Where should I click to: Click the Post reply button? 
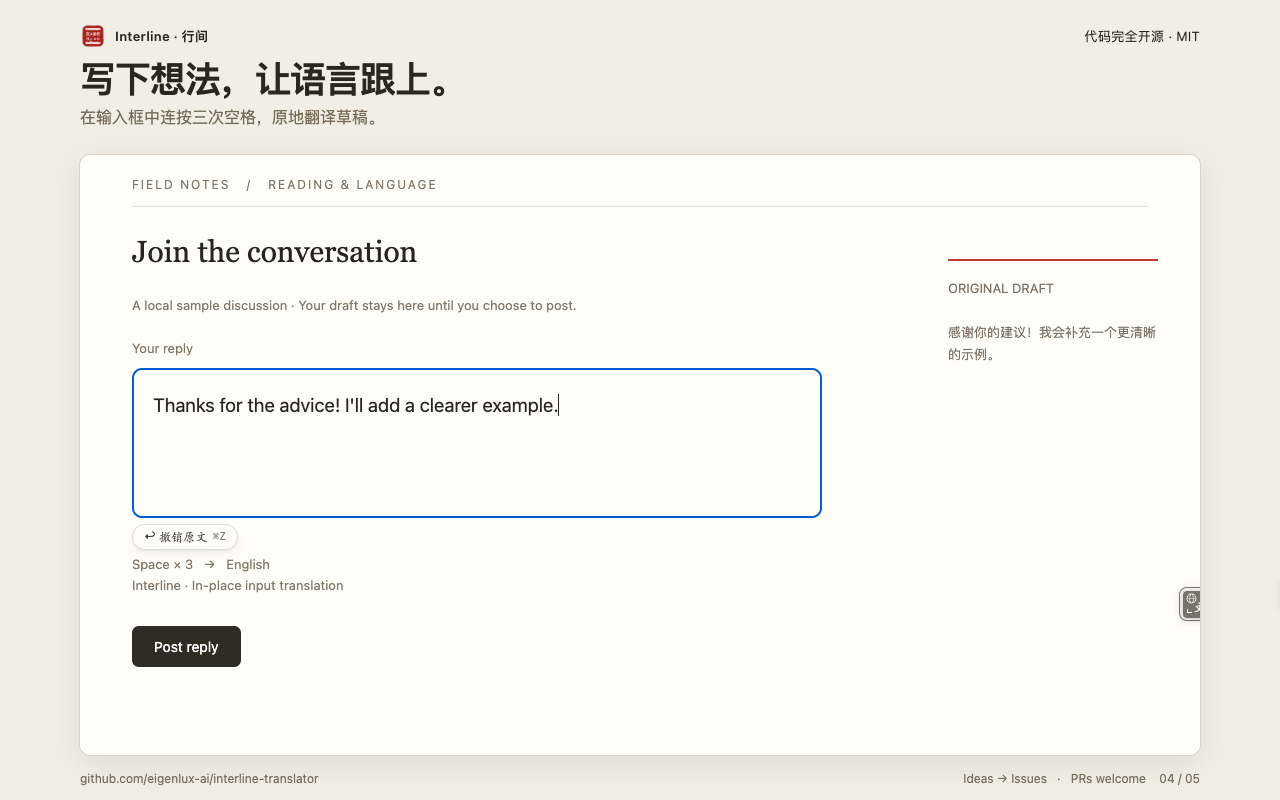click(x=186, y=646)
